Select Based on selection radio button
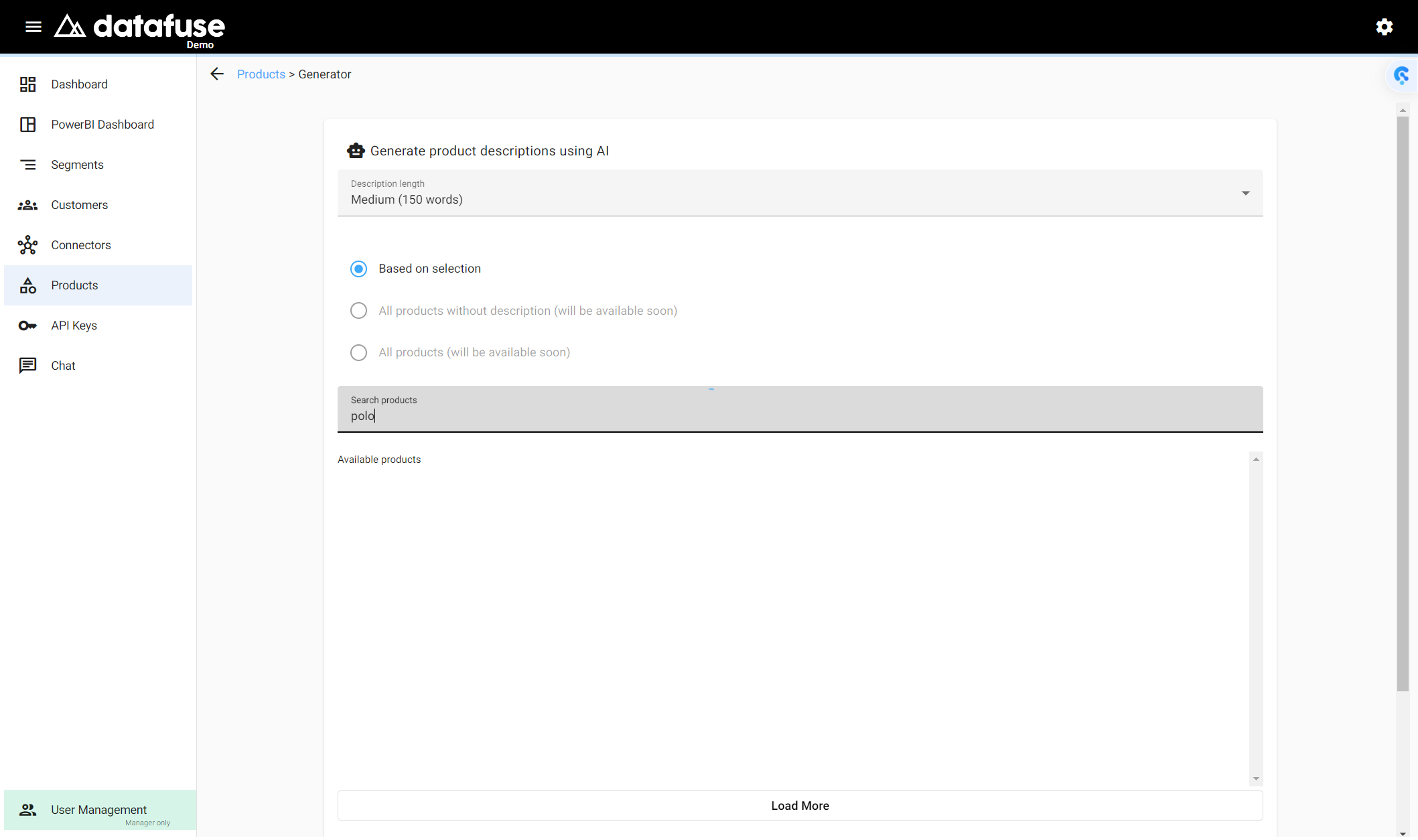 tap(358, 269)
